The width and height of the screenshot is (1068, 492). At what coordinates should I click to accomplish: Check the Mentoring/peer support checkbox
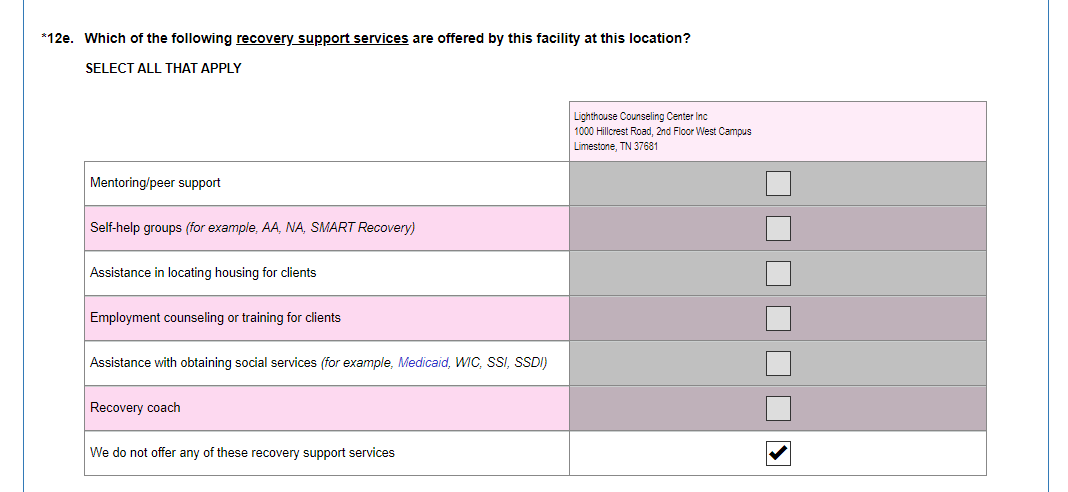[778, 183]
